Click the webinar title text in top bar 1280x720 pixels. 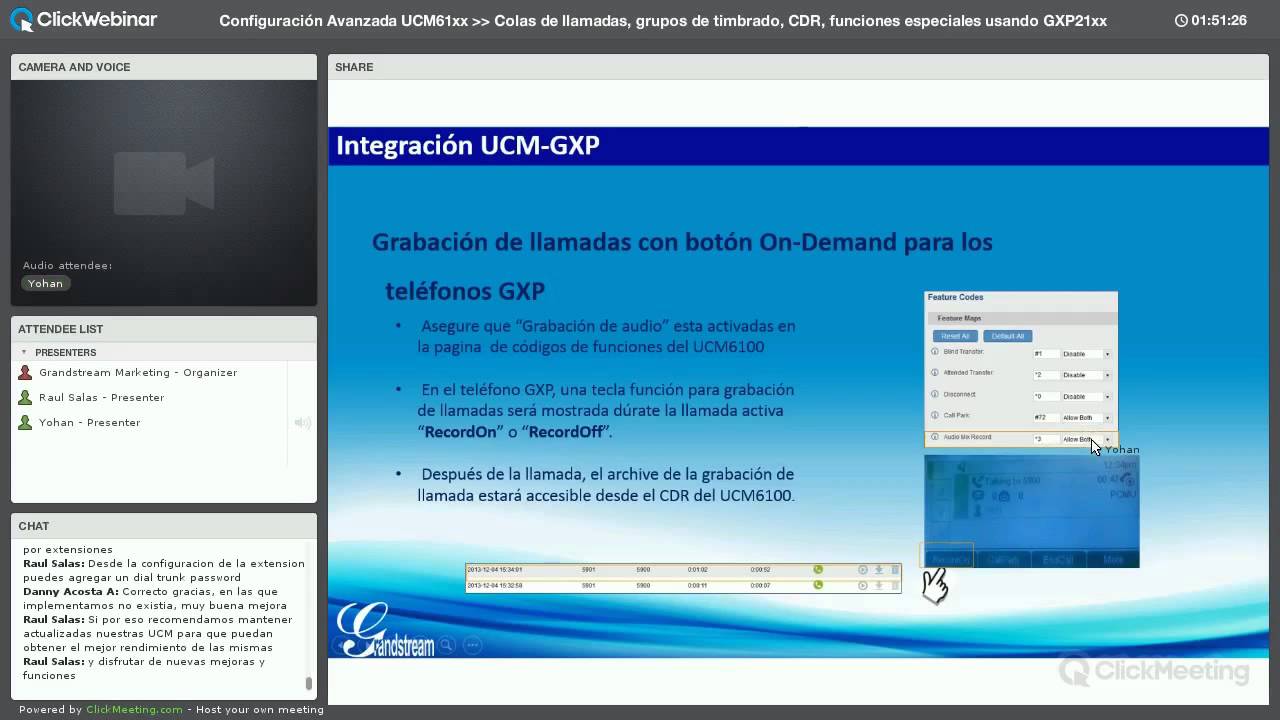663,20
